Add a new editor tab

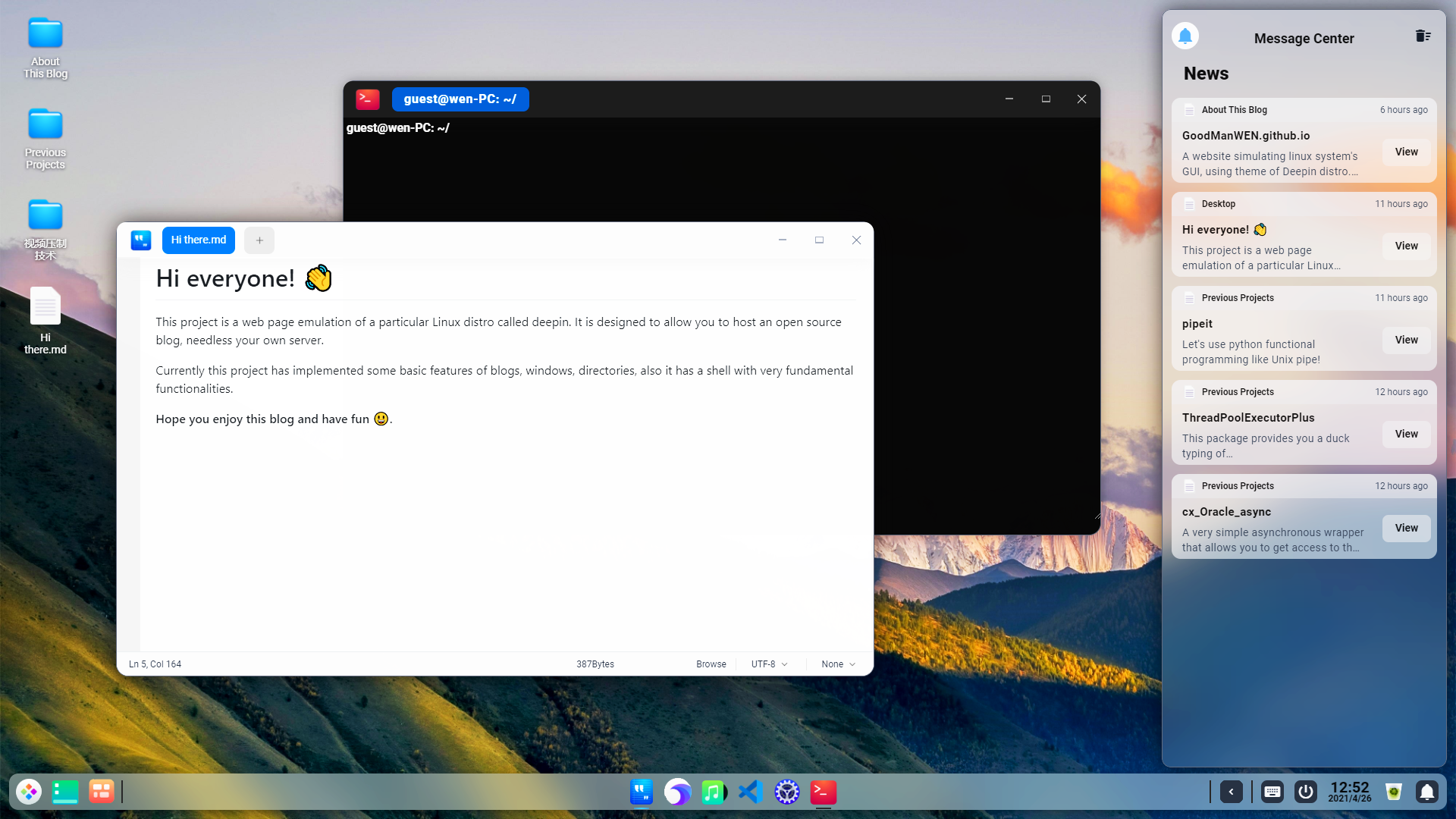coord(259,240)
